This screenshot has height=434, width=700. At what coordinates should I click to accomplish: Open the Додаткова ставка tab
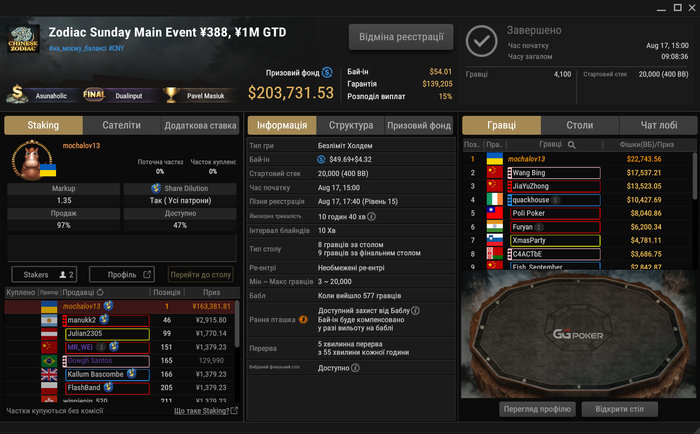pos(200,125)
